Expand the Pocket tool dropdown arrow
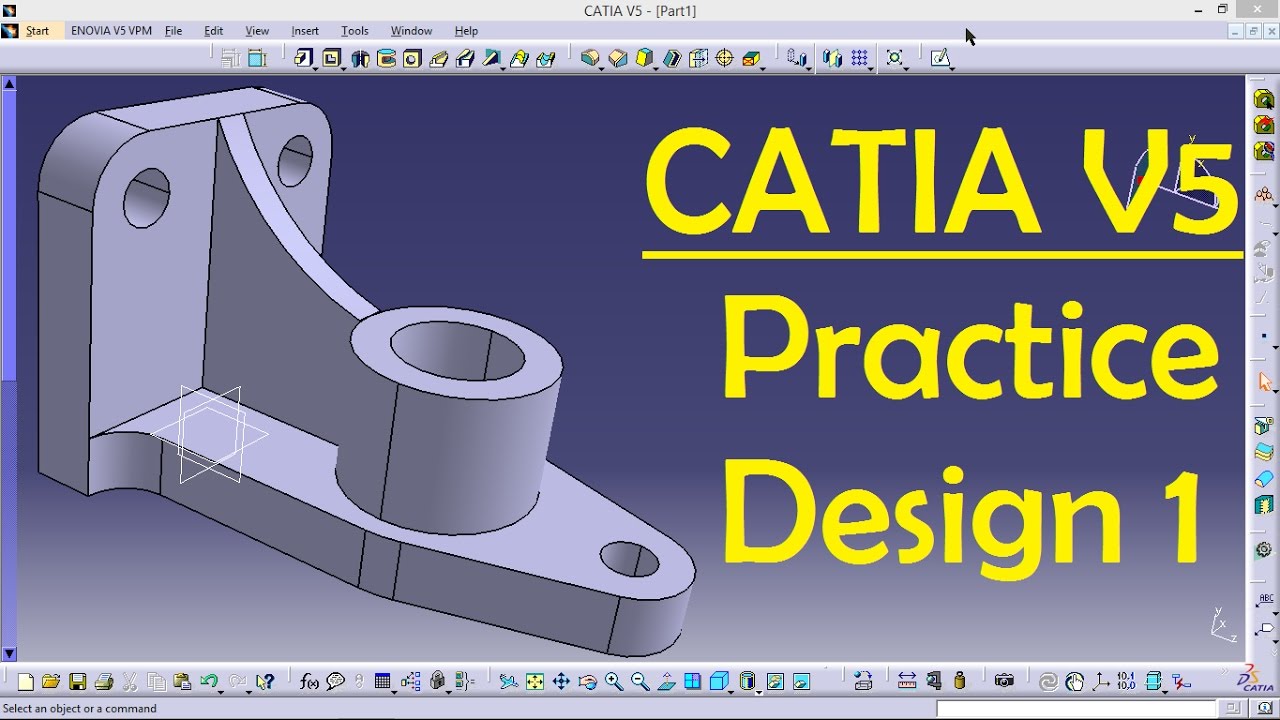Viewport: 1280px width, 720px height. [344, 67]
